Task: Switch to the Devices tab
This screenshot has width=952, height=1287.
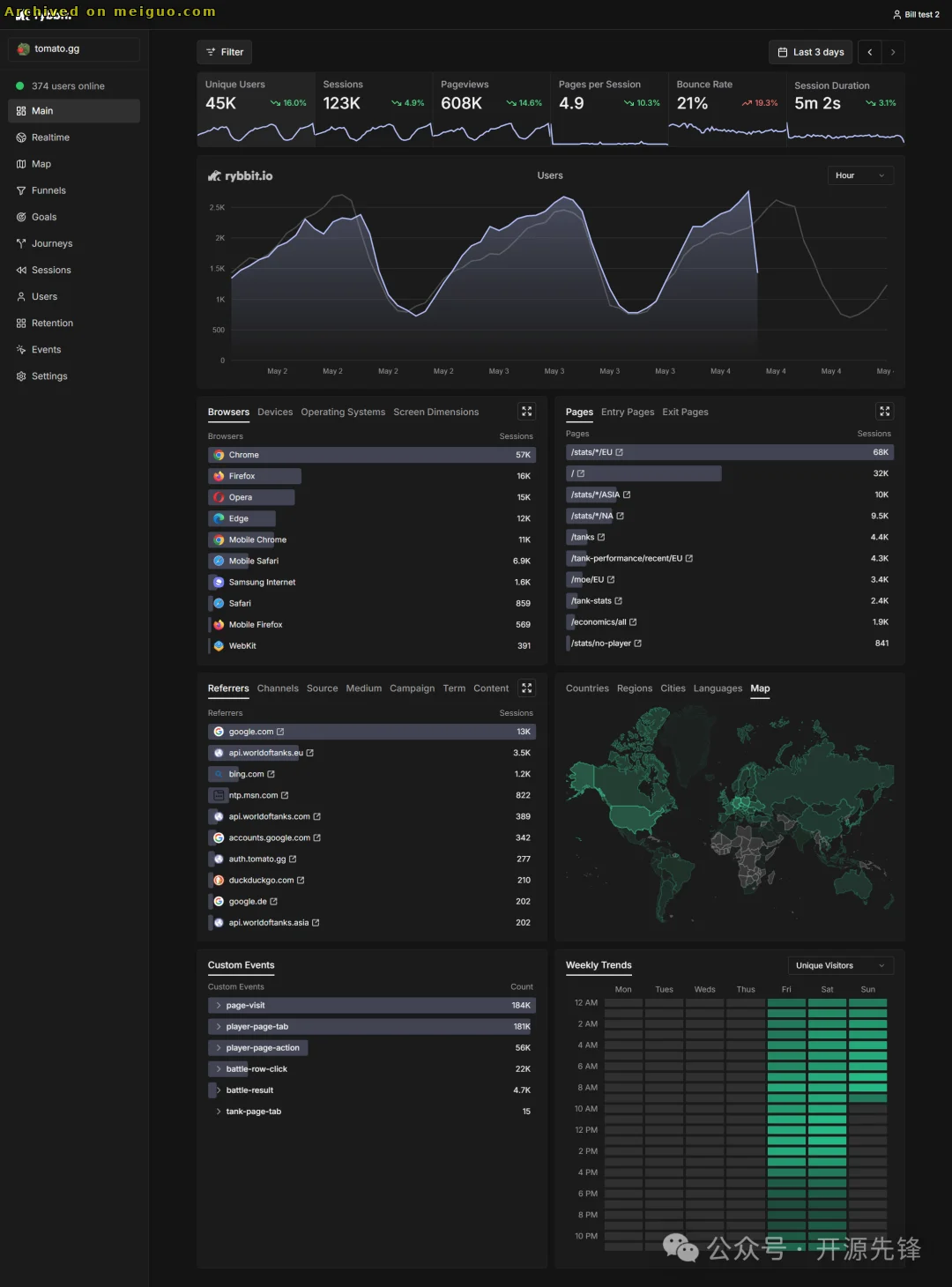Action: point(275,413)
